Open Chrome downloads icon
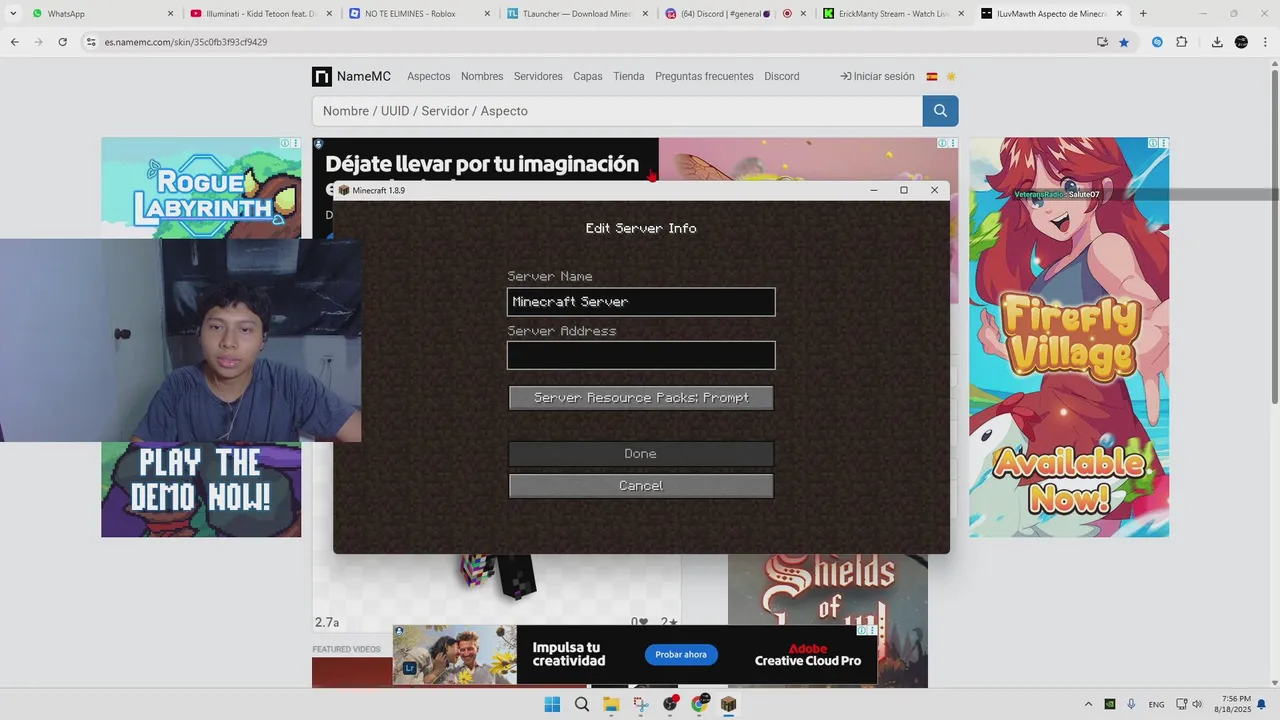1280x720 pixels. coord(1217,42)
